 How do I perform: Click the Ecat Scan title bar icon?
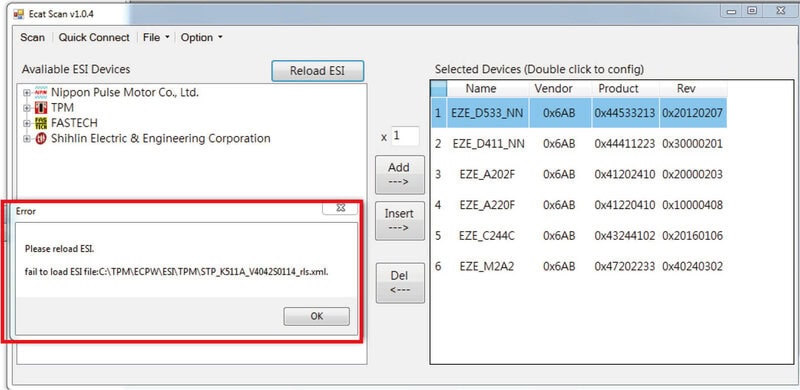[x=19, y=14]
